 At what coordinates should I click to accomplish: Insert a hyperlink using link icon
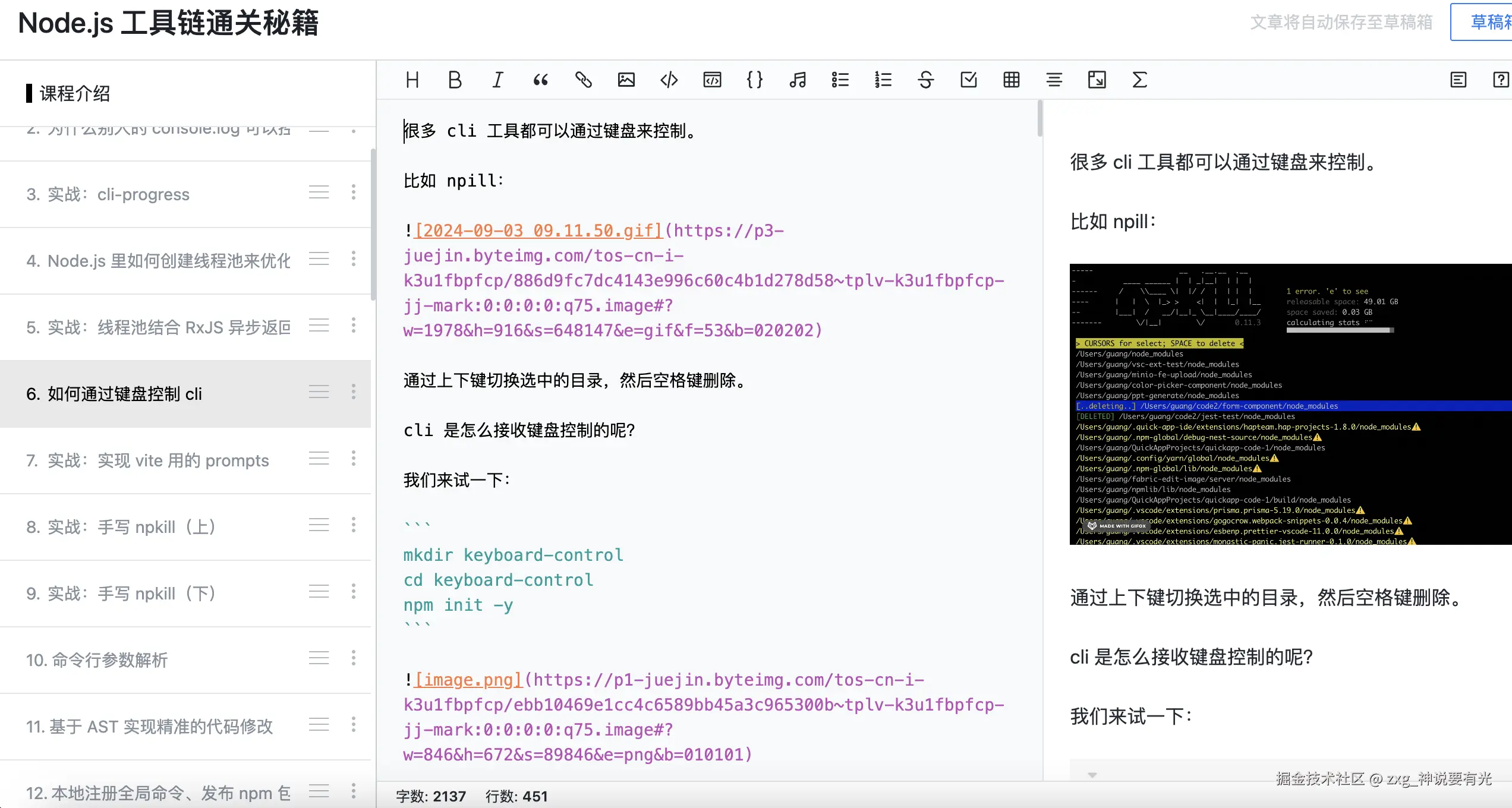(583, 80)
